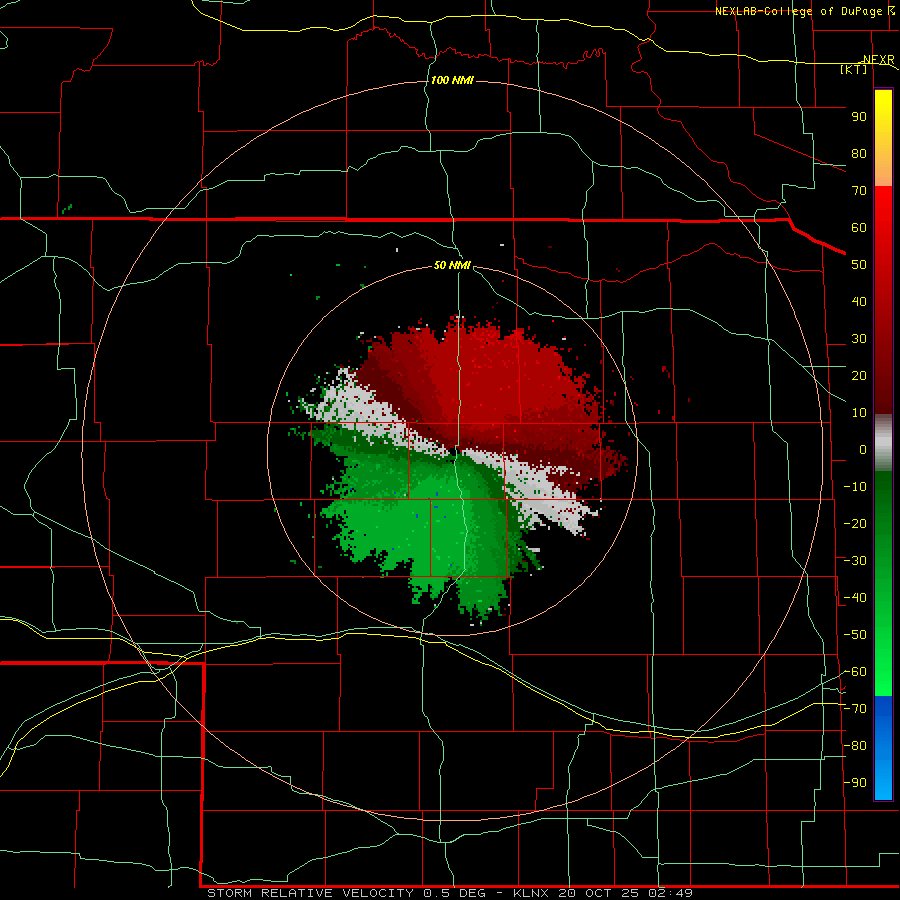Image resolution: width=900 pixels, height=900 pixels.
Task: Click the -10 value on the velocity scale
Action: tap(855, 487)
